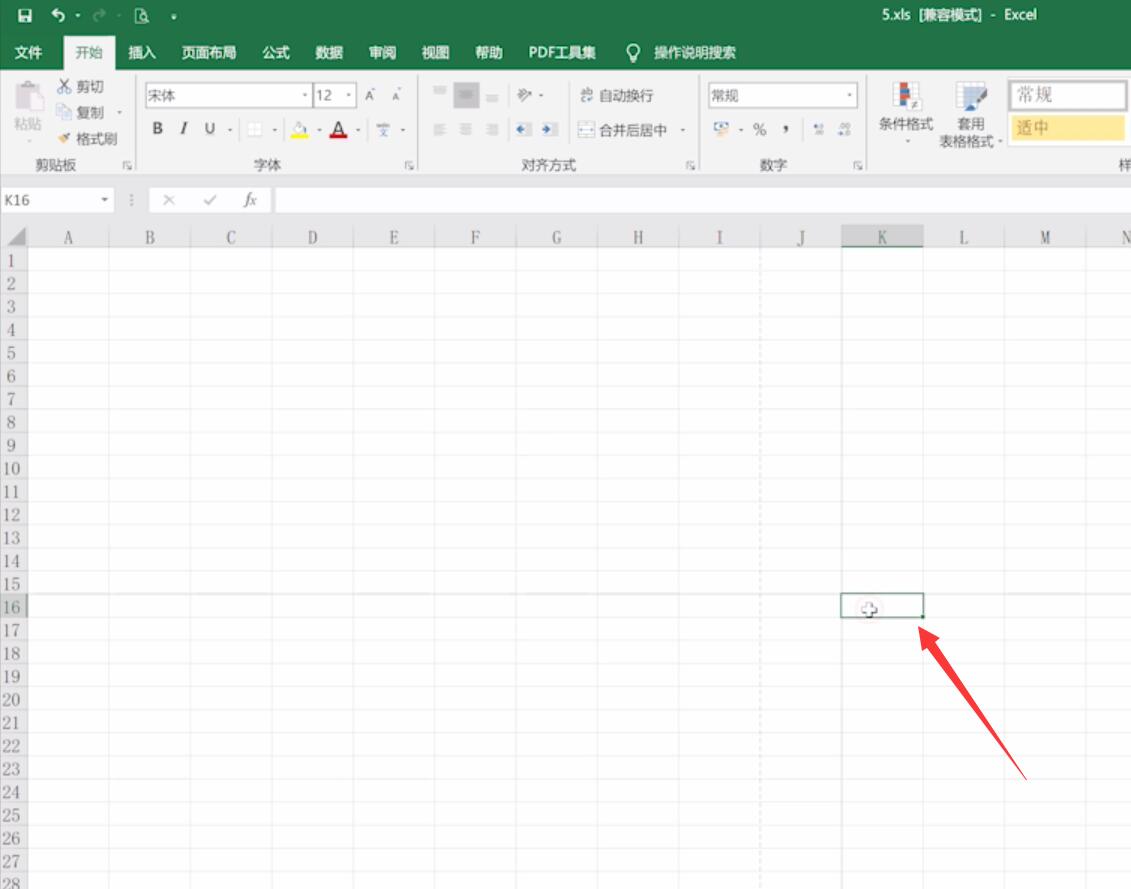The width and height of the screenshot is (1131, 889).
Task: Toggle italic formatting
Action: click(183, 128)
